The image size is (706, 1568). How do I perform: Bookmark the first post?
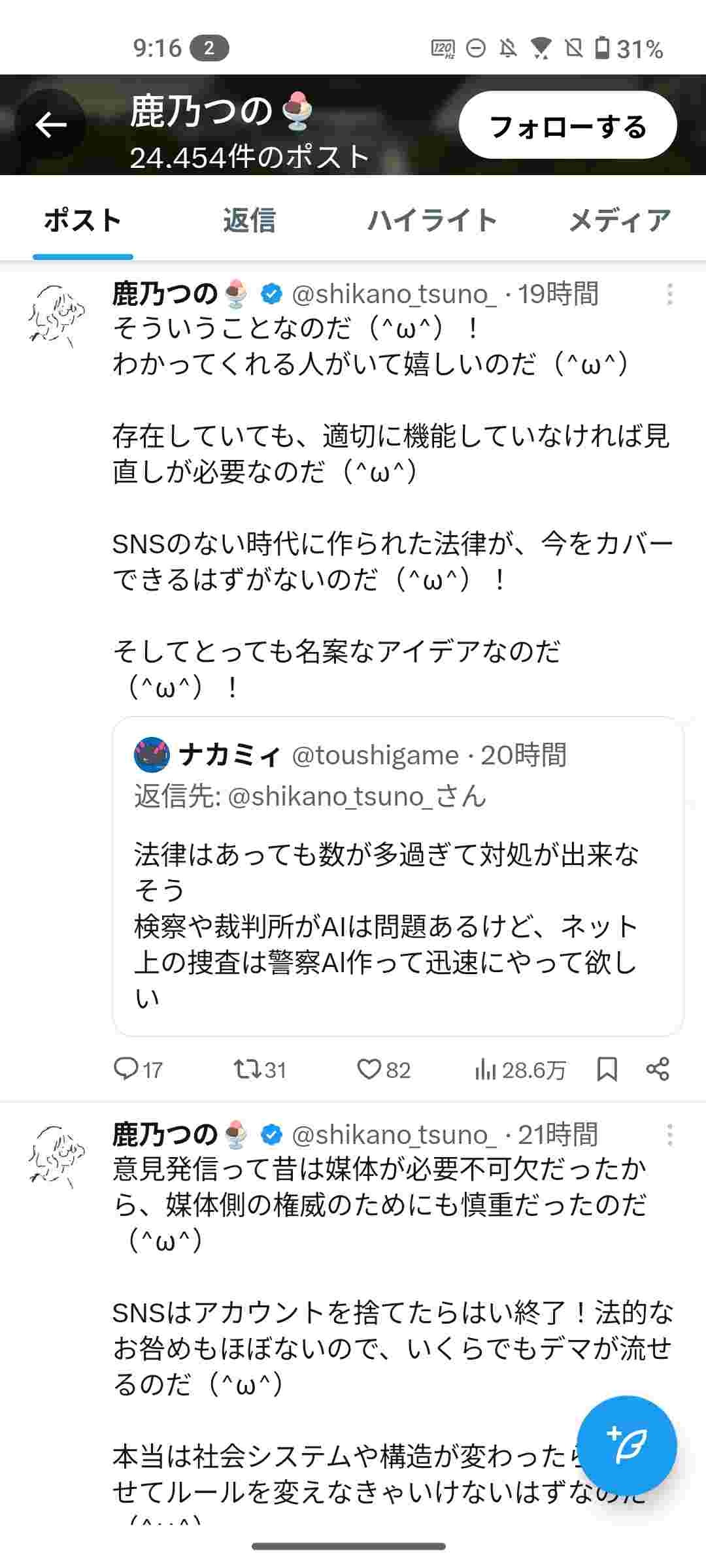pos(607,1069)
